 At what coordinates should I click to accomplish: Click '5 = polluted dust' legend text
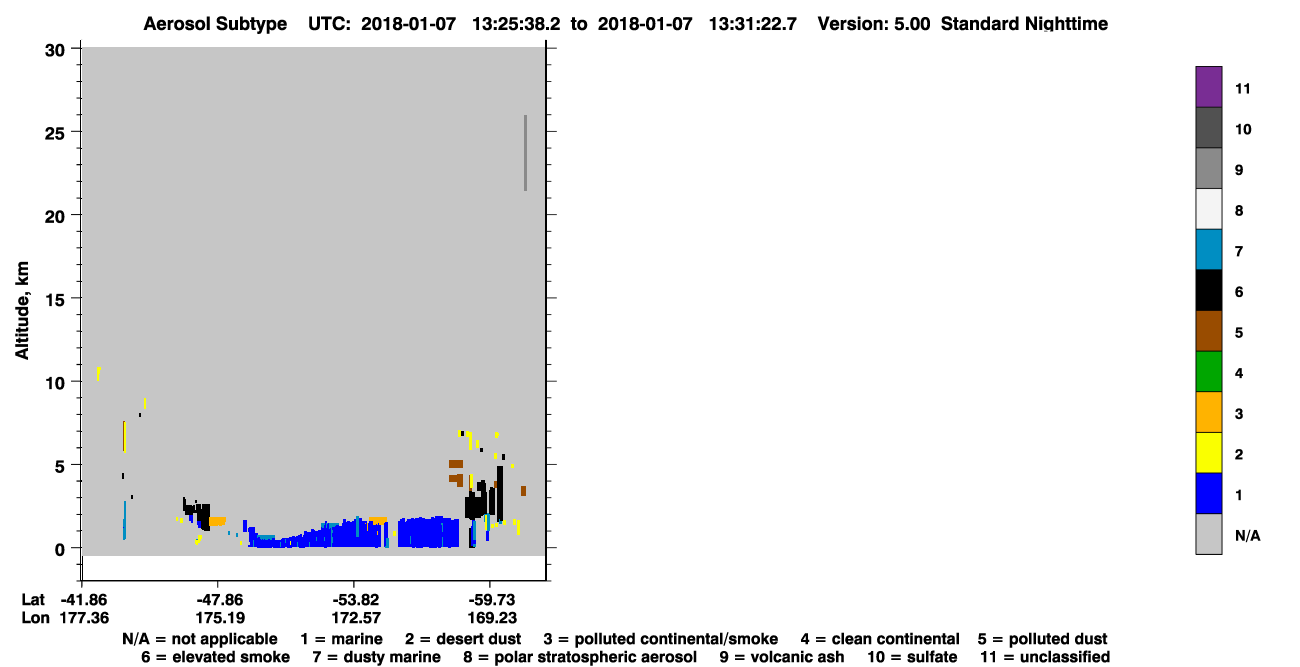coord(1043,639)
